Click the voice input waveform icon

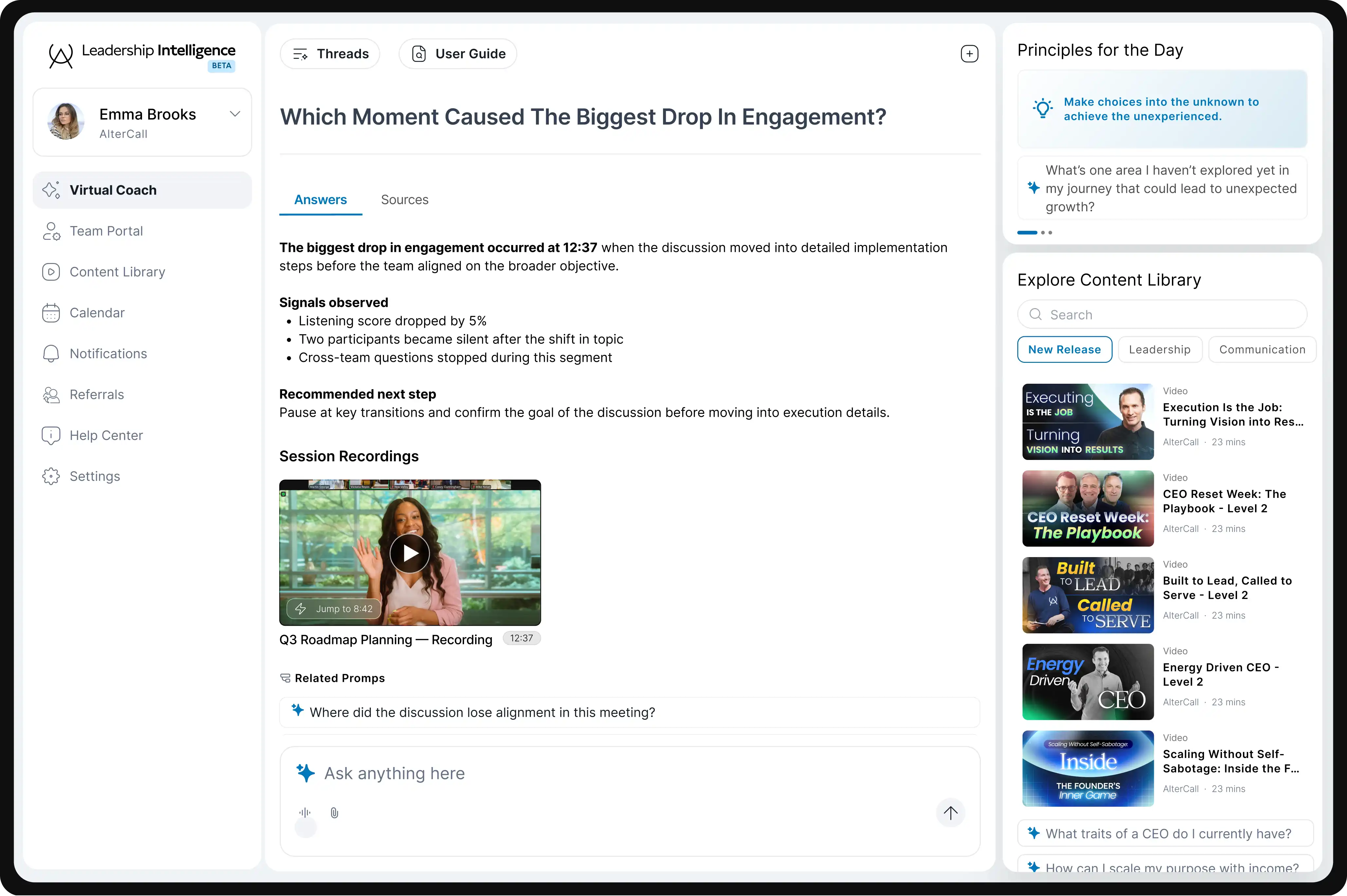[x=305, y=813]
